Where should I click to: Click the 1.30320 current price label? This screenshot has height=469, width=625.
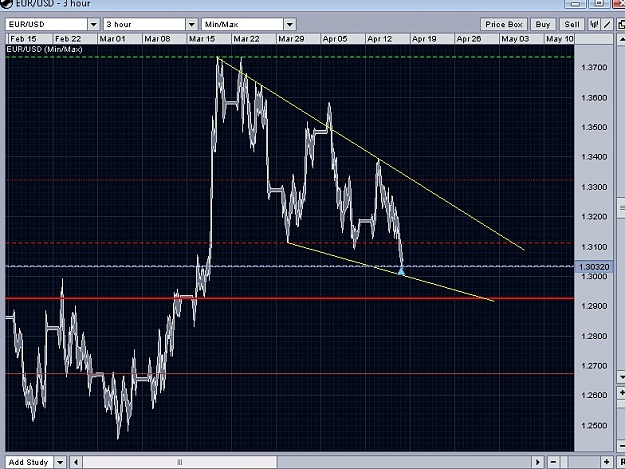click(x=594, y=267)
